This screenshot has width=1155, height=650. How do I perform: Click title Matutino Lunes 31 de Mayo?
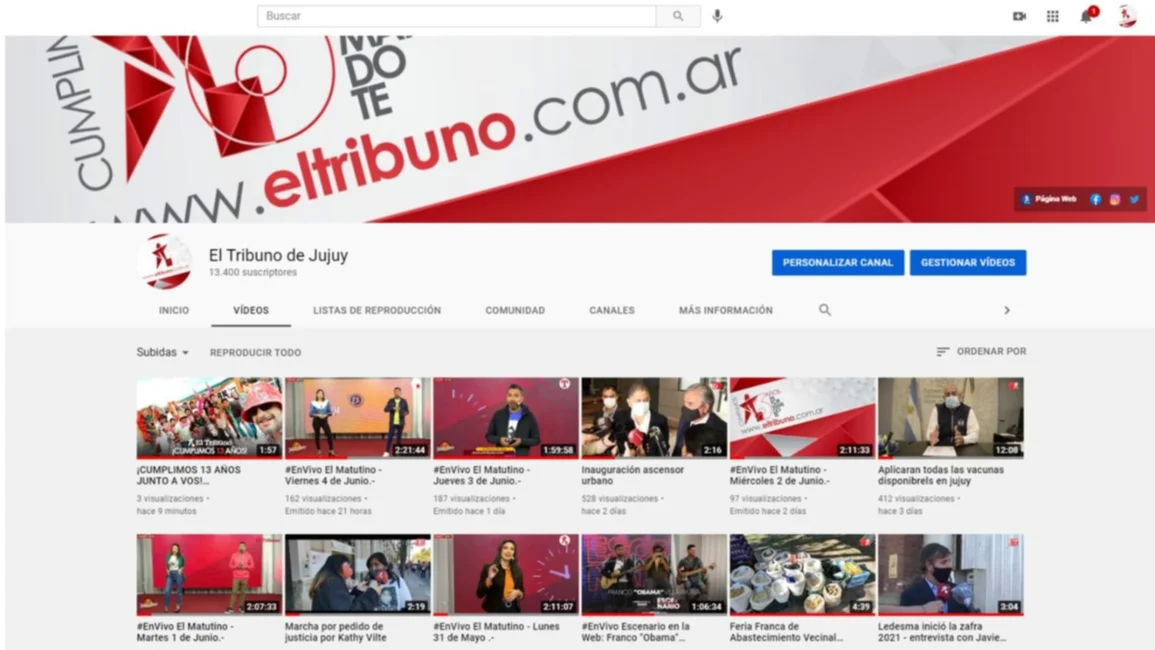pos(496,632)
